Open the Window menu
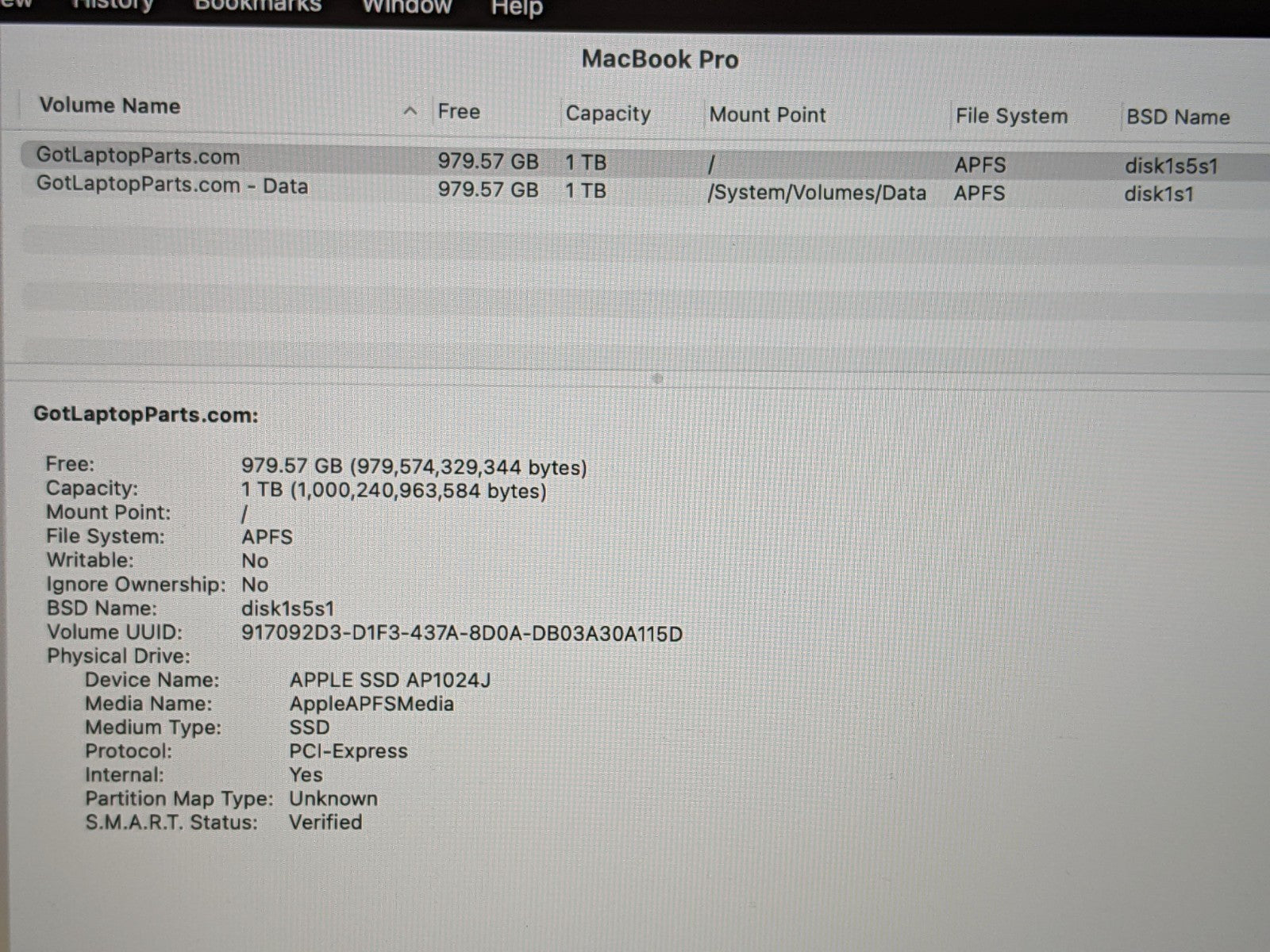Image resolution: width=1270 pixels, height=952 pixels. [x=406, y=6]
